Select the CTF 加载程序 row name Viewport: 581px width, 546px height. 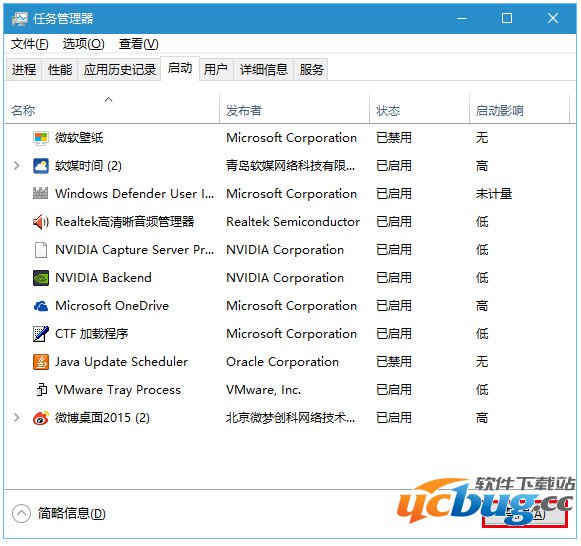(92, 334)
